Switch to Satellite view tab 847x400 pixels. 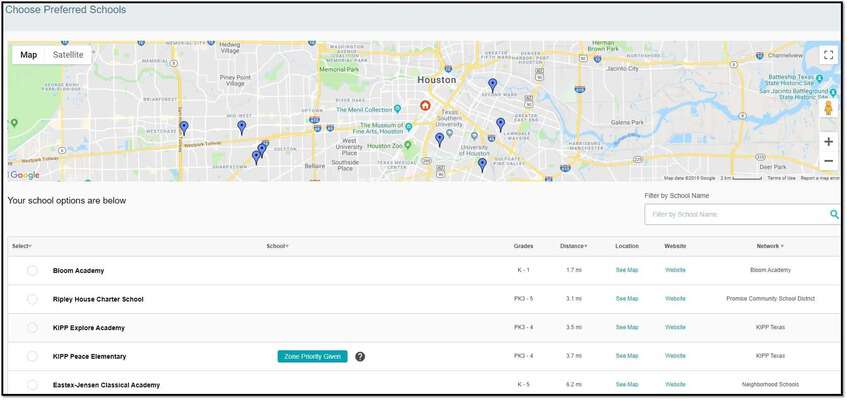click(68, 55)
